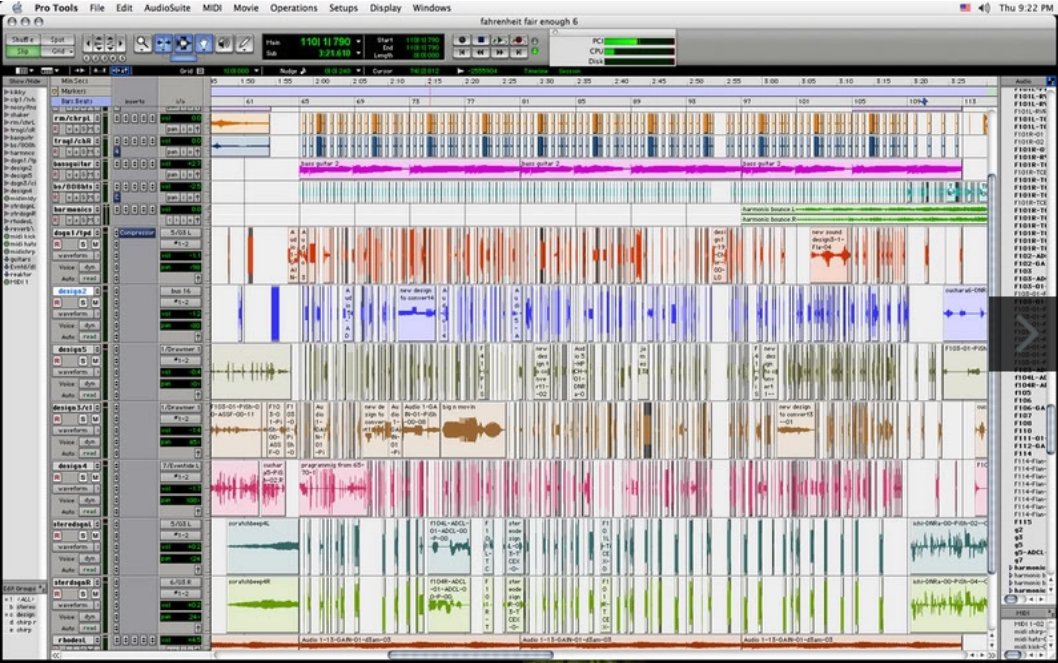This screenshot has width=1058, height=663.
Task: Open the Sub counter format dropdown
Action: pos(358,53)
